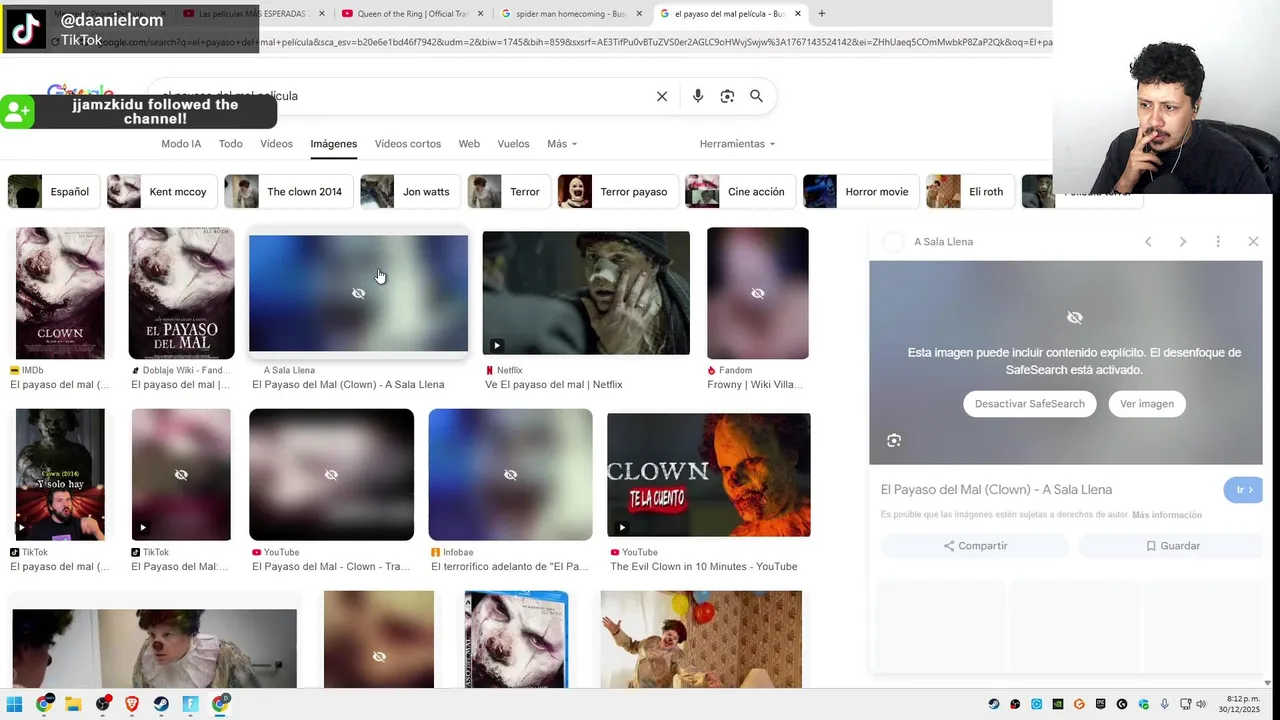Click the volume icon in system tray
Image resolution: width=1280 pixels, height=720 pixels.
pyautogui.click(x=1201, y=705)
